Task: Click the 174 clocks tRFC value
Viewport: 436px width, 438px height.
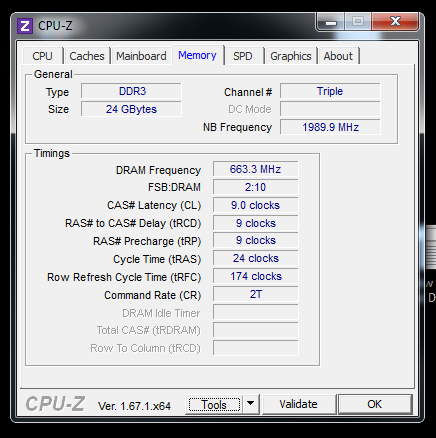Action: coord(256,276)
